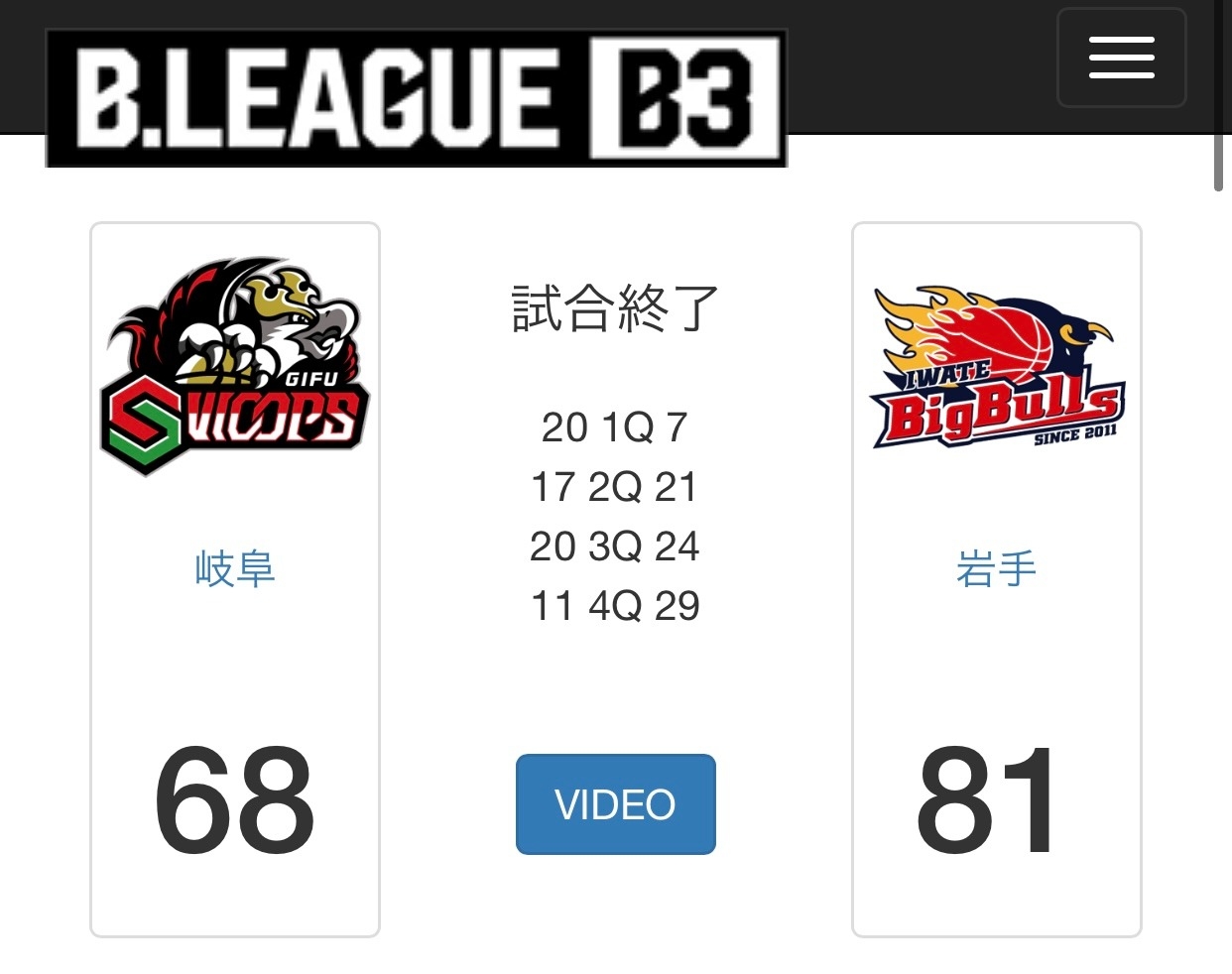Click the 試合終了 game status text
Image resolution: width=1232 pixels, height=974 pixels.
point(615,308)
